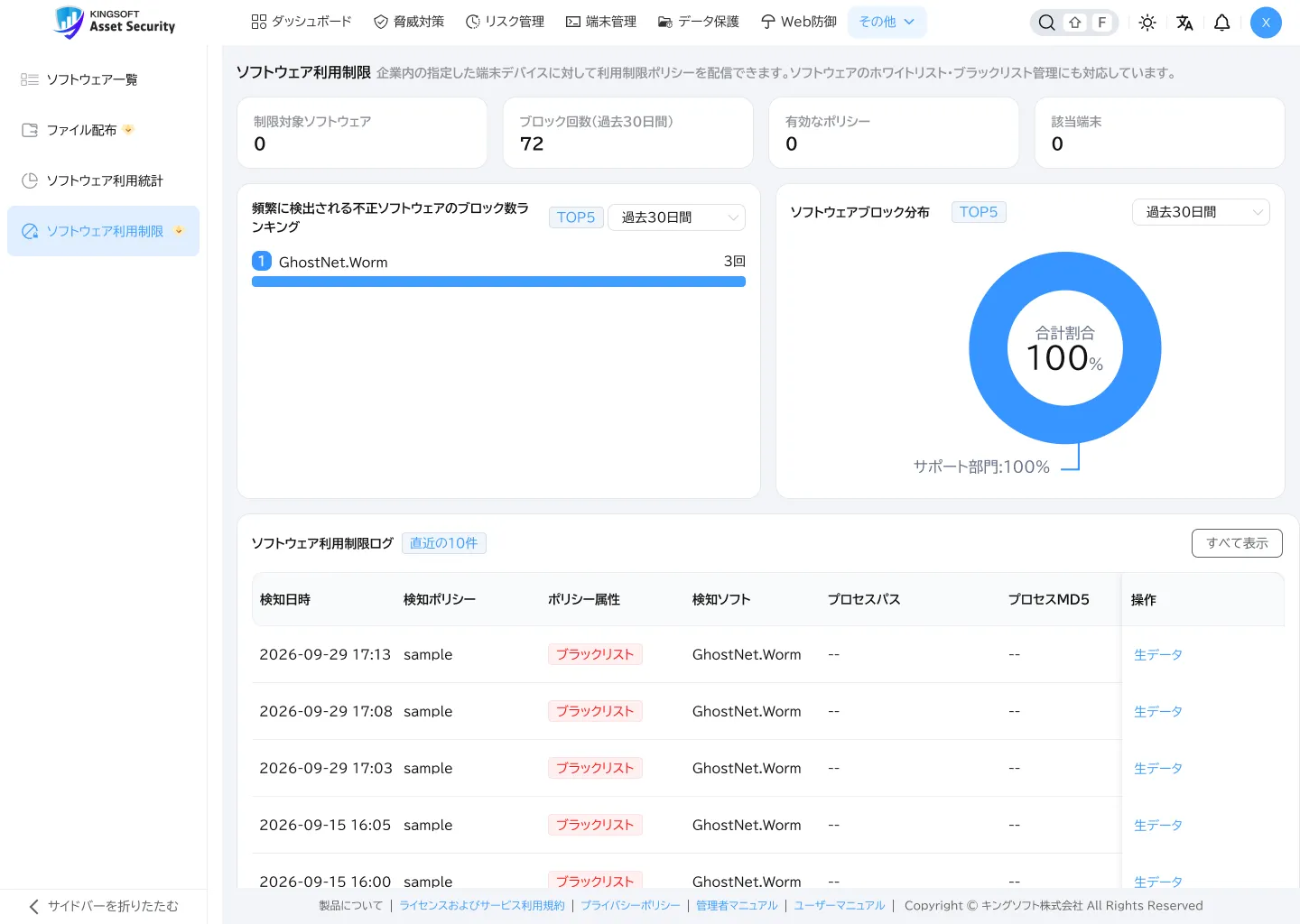Open notifications bell icon
The width and height of the screenshot is (1300, 924).
pyautogui.click(x=1221, y=23)
